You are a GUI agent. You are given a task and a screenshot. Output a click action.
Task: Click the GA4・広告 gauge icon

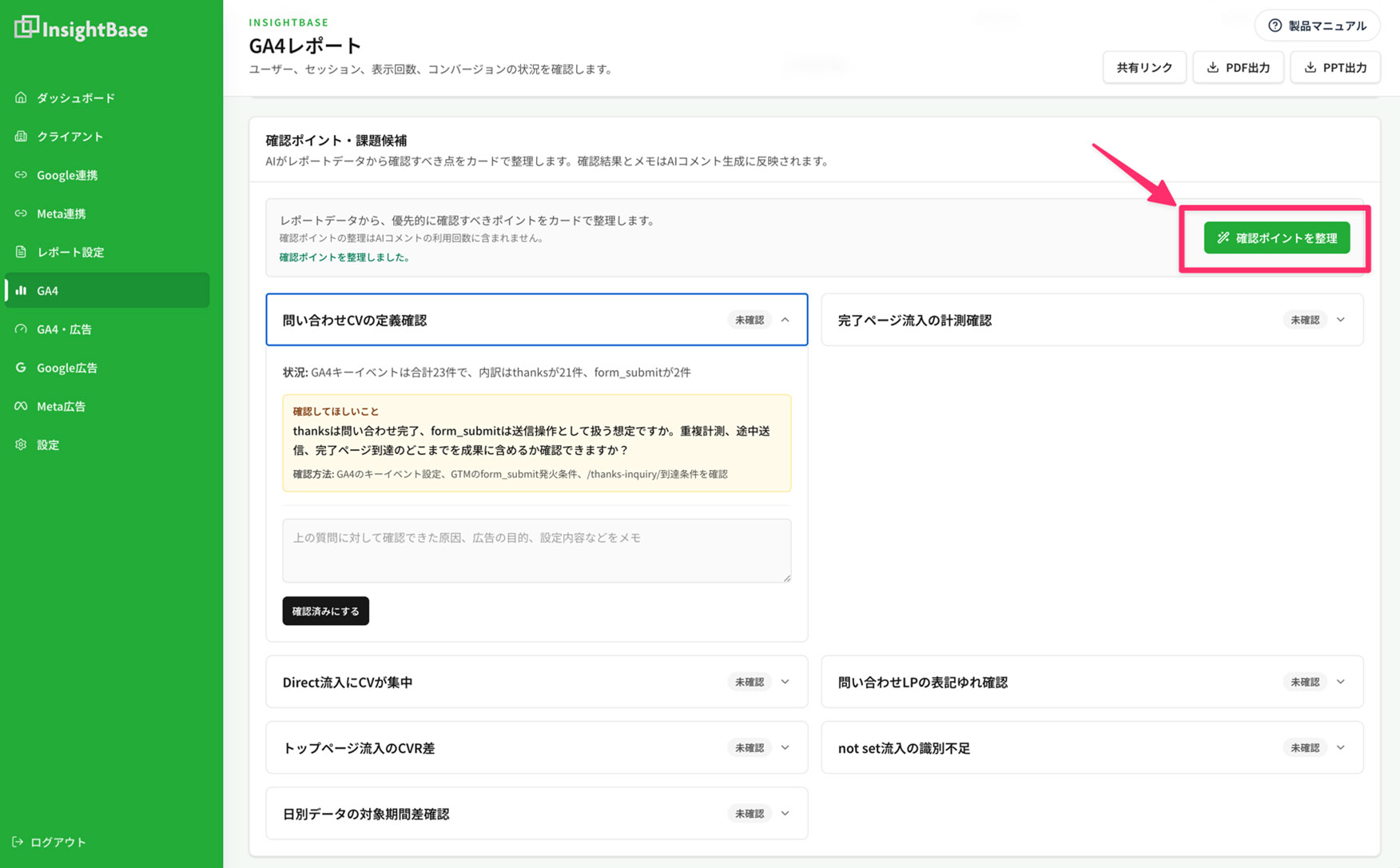(x=21, y=328)
